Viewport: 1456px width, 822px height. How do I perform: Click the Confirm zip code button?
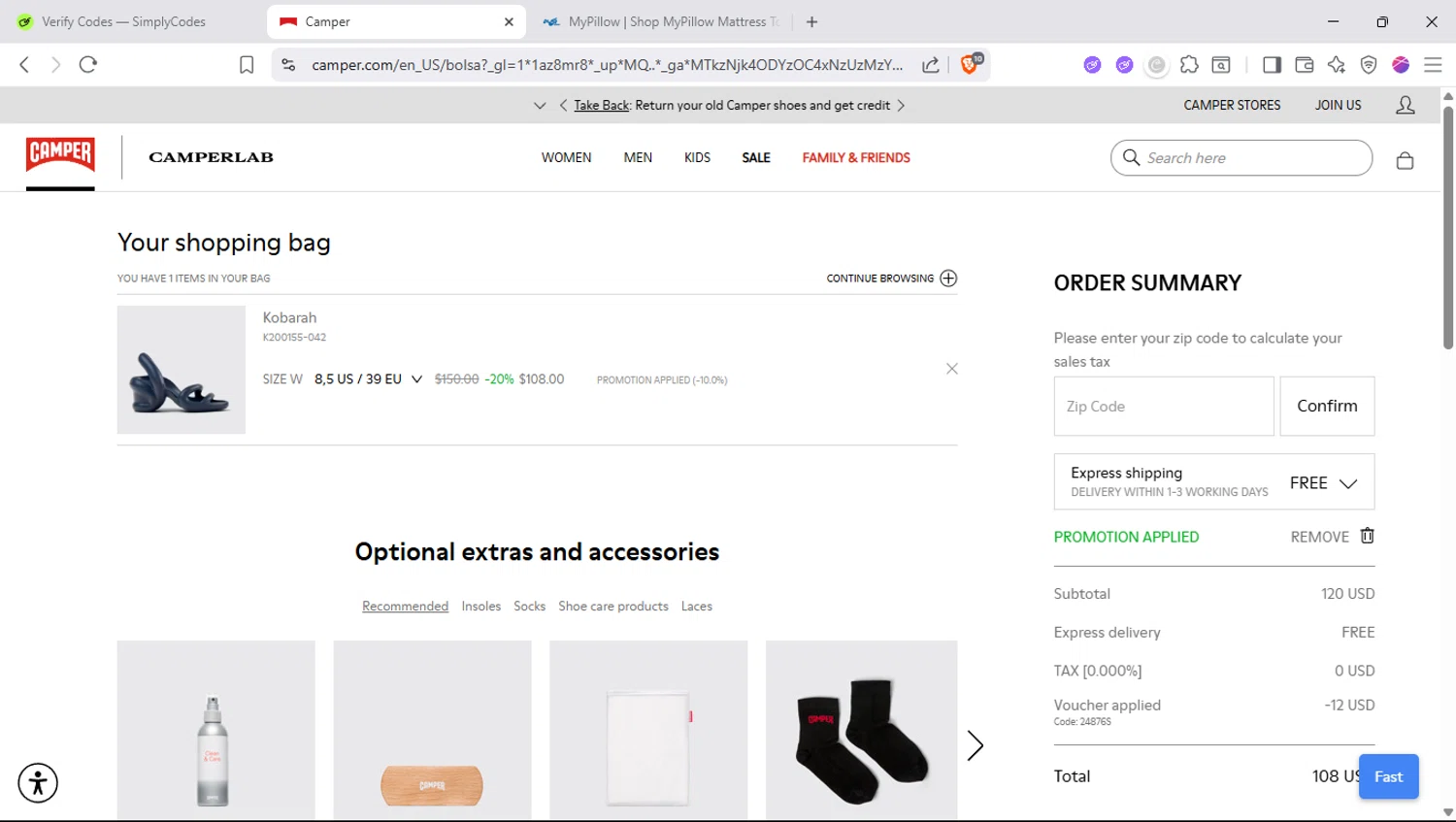coord(1327,406)
